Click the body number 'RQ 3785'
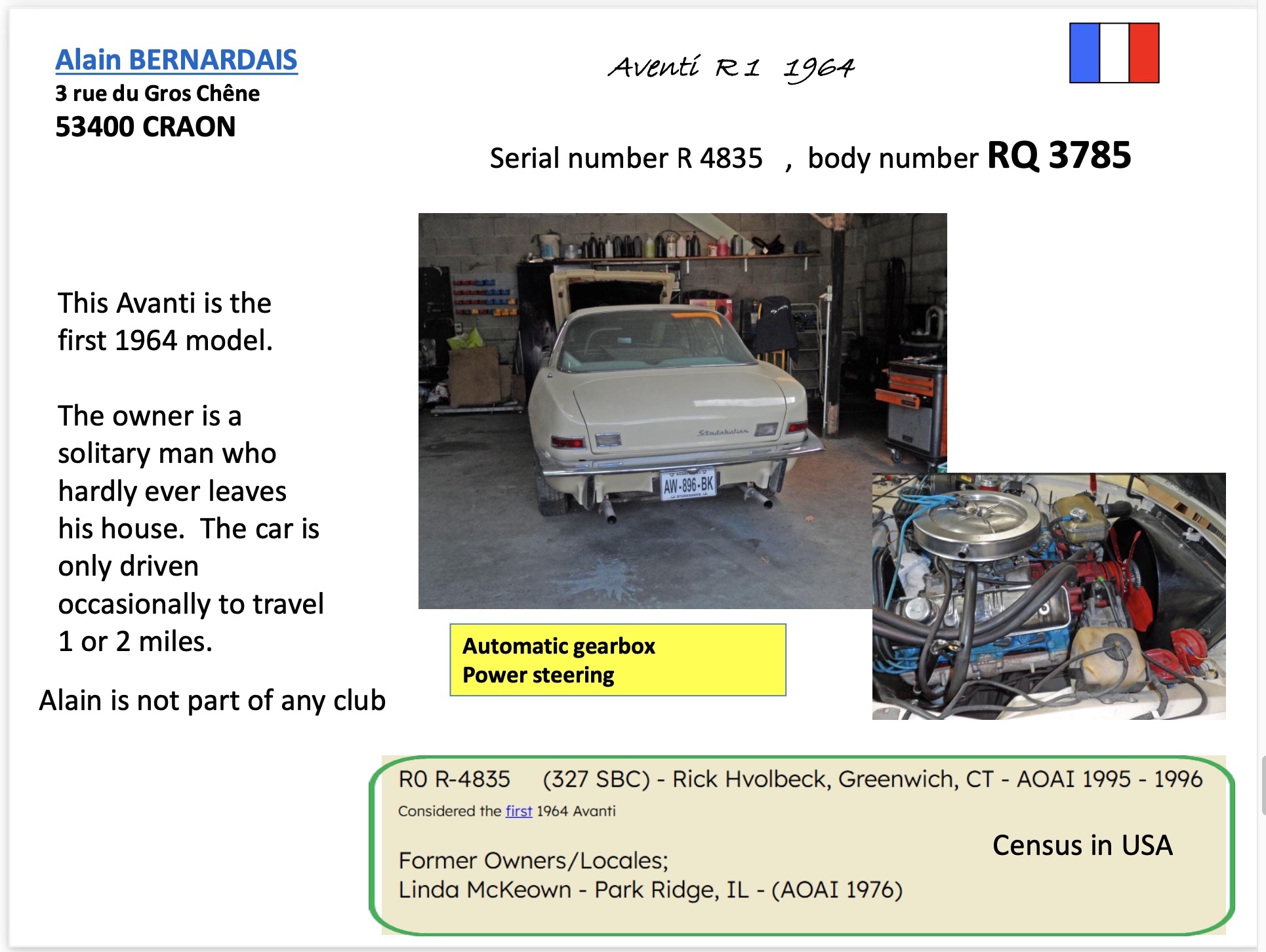 [x=1059, y=155]
